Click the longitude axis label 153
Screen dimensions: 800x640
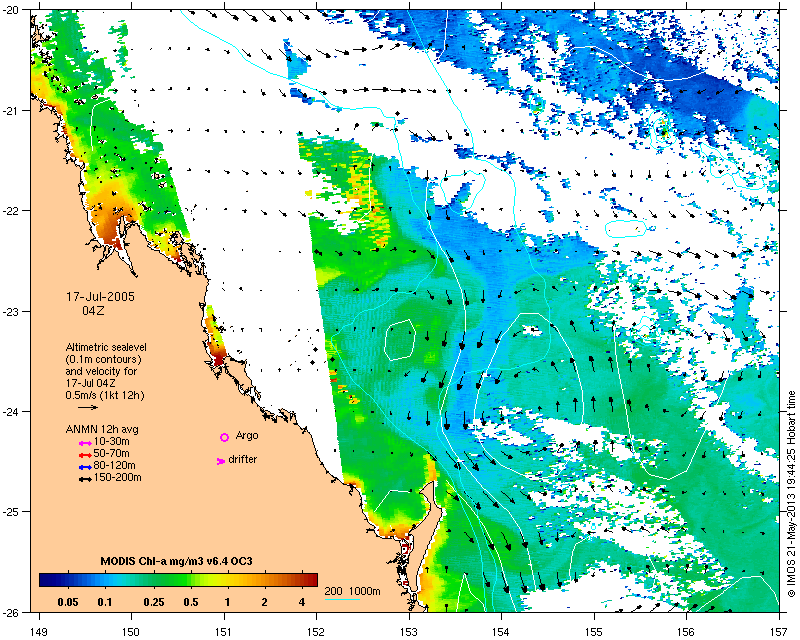409,632
